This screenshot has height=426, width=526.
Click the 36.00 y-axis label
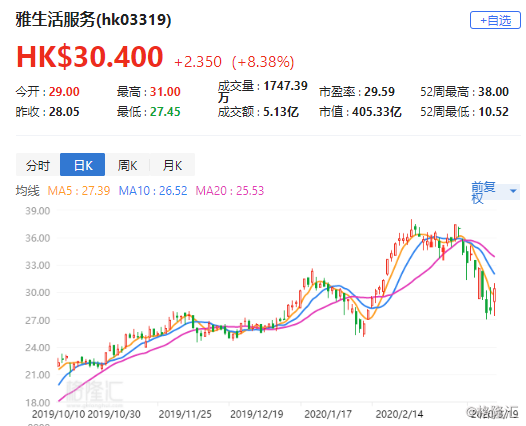pyautogui.click(x=38, y=238)
